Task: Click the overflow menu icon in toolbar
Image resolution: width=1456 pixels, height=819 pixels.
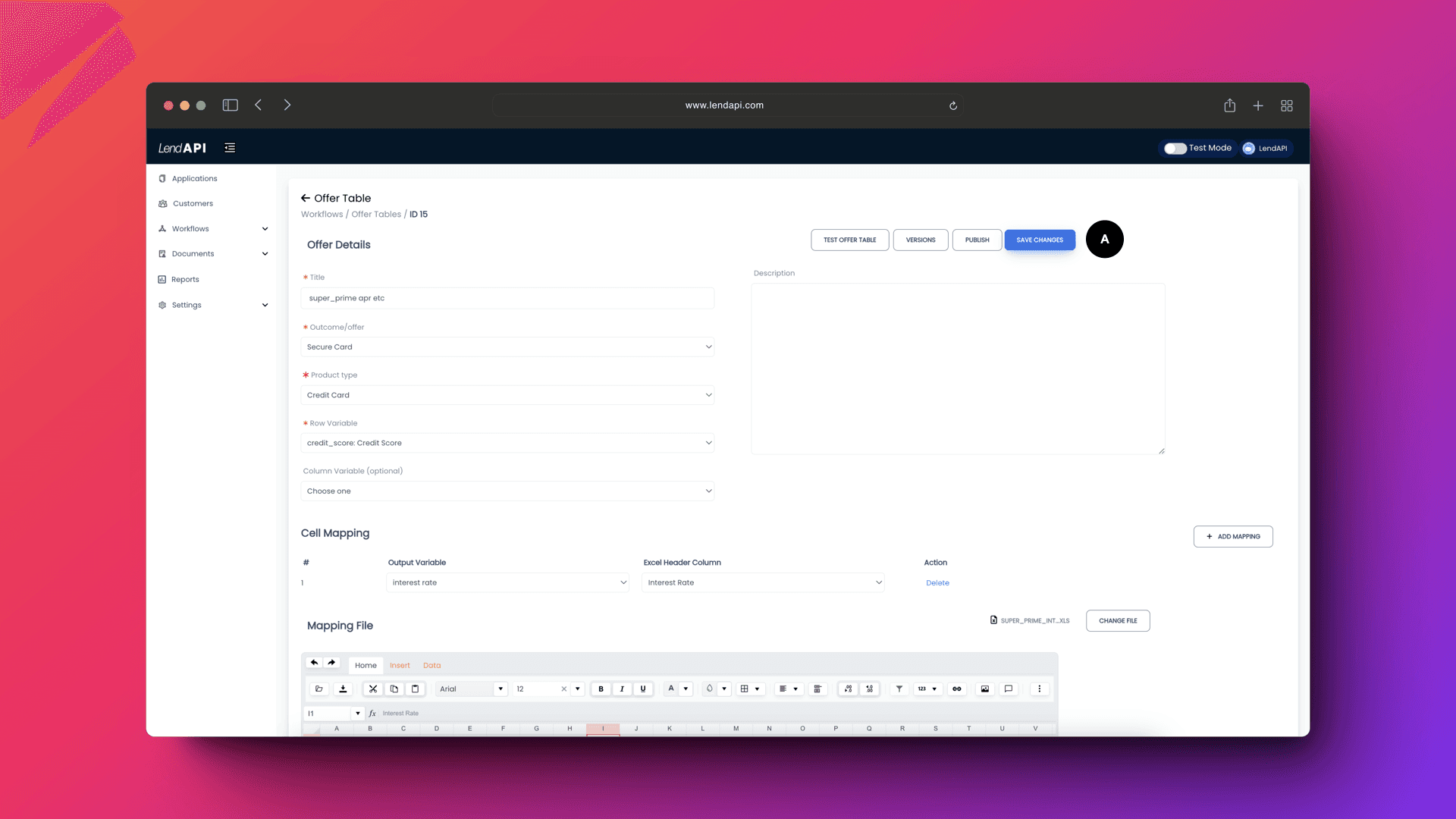Action: click(1040, 688)
